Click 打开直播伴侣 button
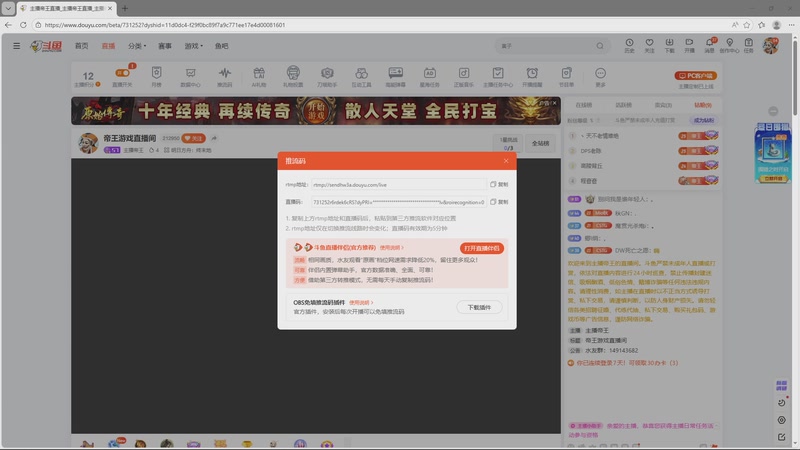 coord(482,248)
